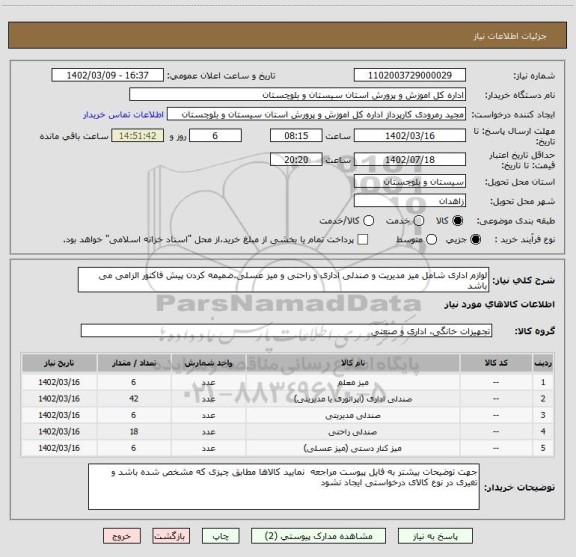Click the price validity date 1402/07/18 field
Viewport: 576px width, 557px height.
pyautogui.click(x=410, y=159)
